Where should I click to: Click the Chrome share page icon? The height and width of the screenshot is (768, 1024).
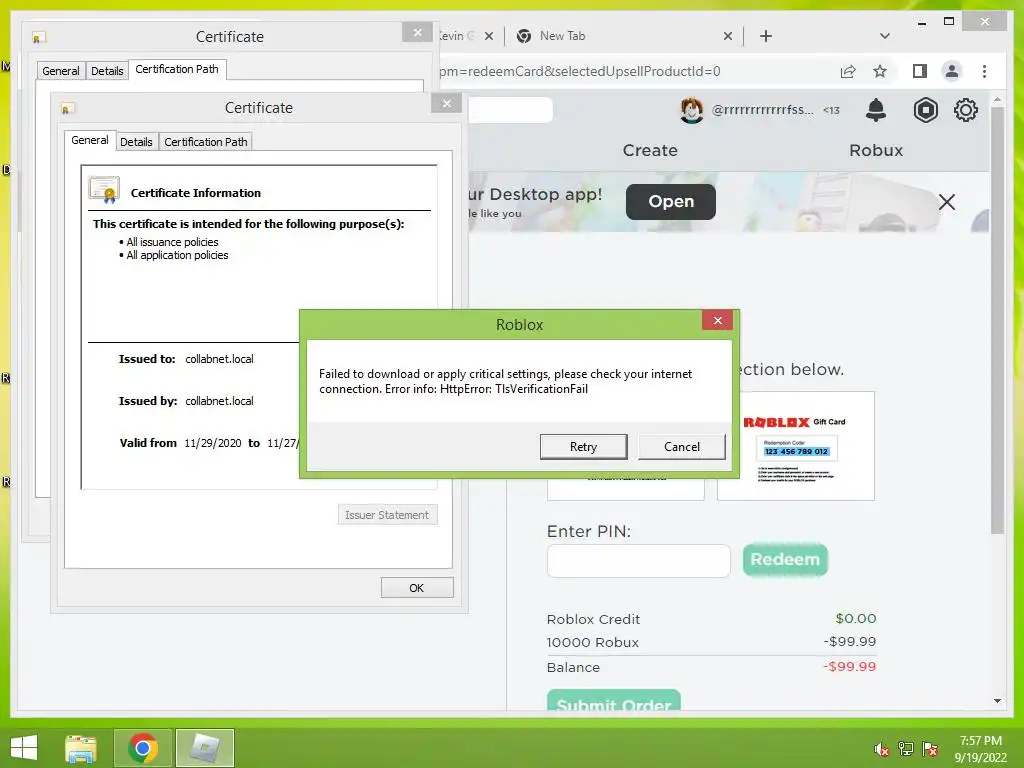point(848,71)
